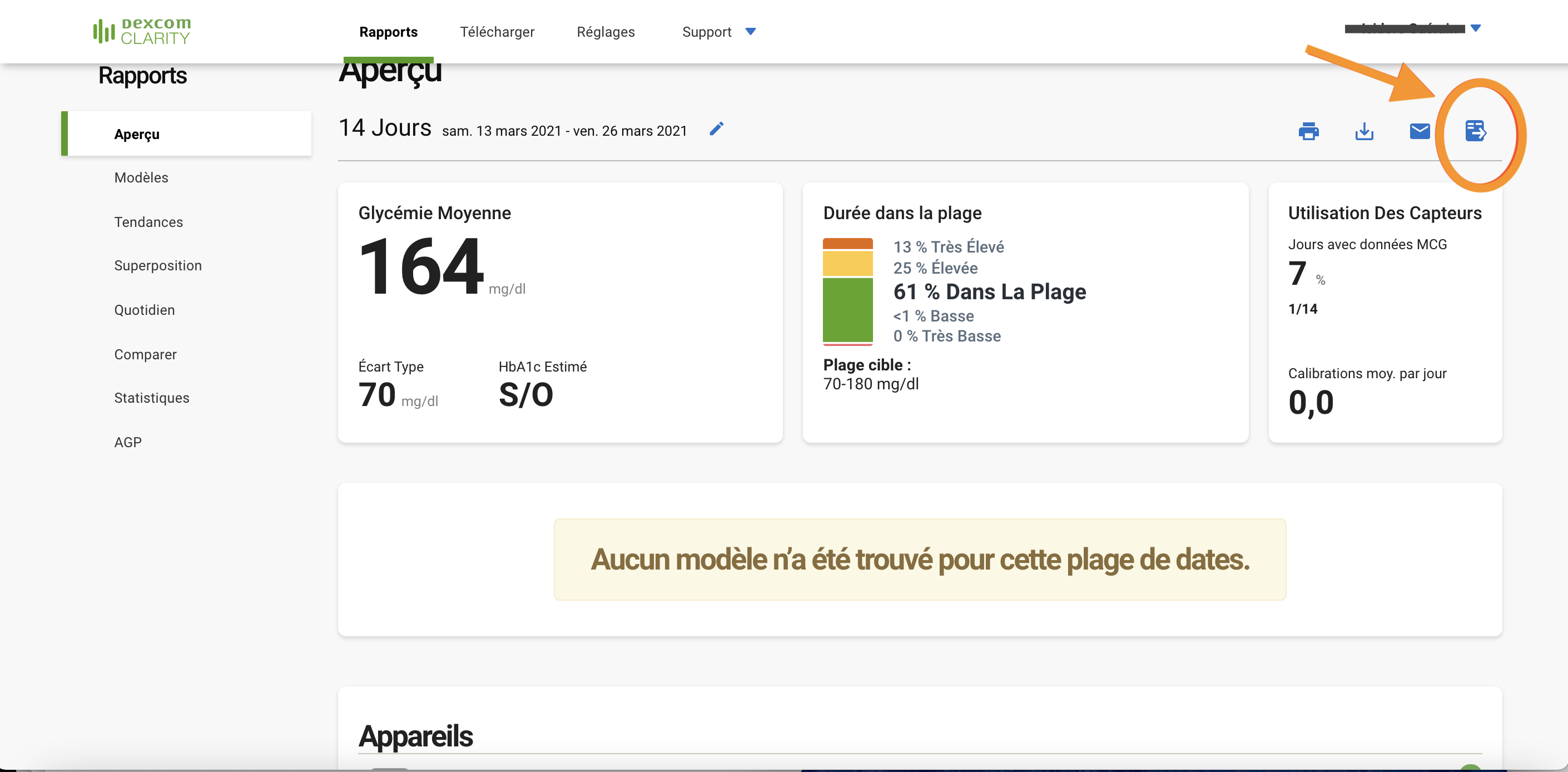
Task: Select Superposition in the reports sidebar
Action: pos(158,265)
